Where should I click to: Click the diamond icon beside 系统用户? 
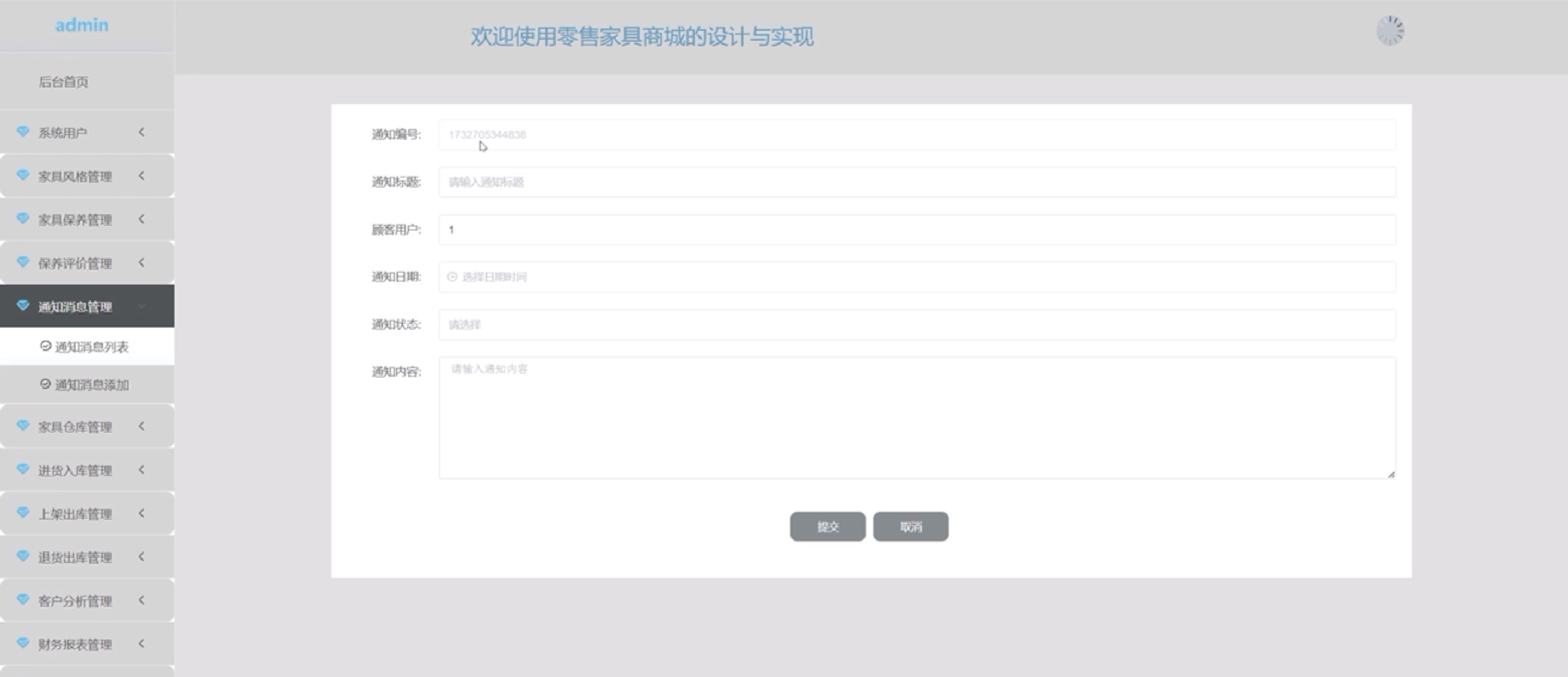click(22, 132)
